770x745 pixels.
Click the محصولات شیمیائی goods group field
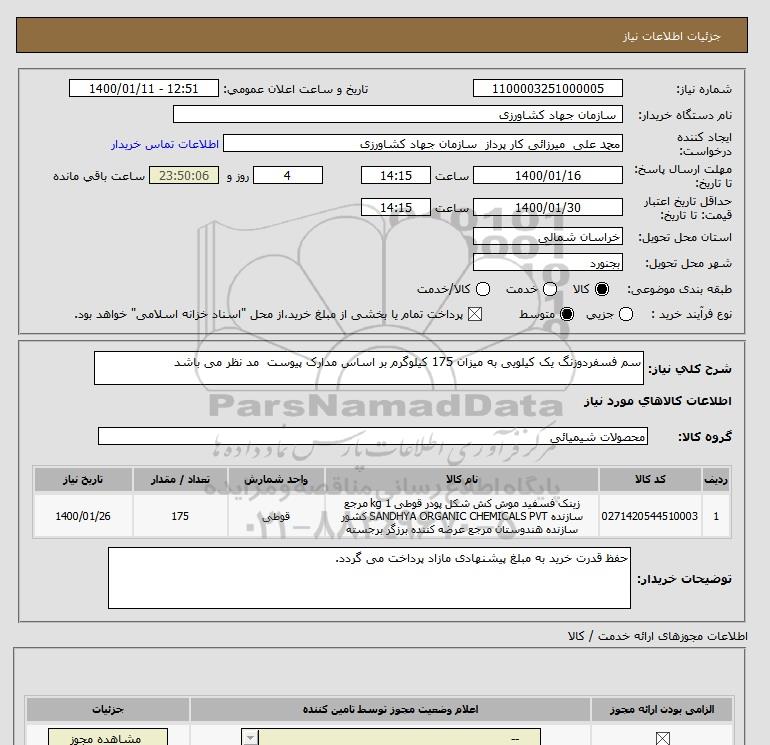tap(373, 436)
